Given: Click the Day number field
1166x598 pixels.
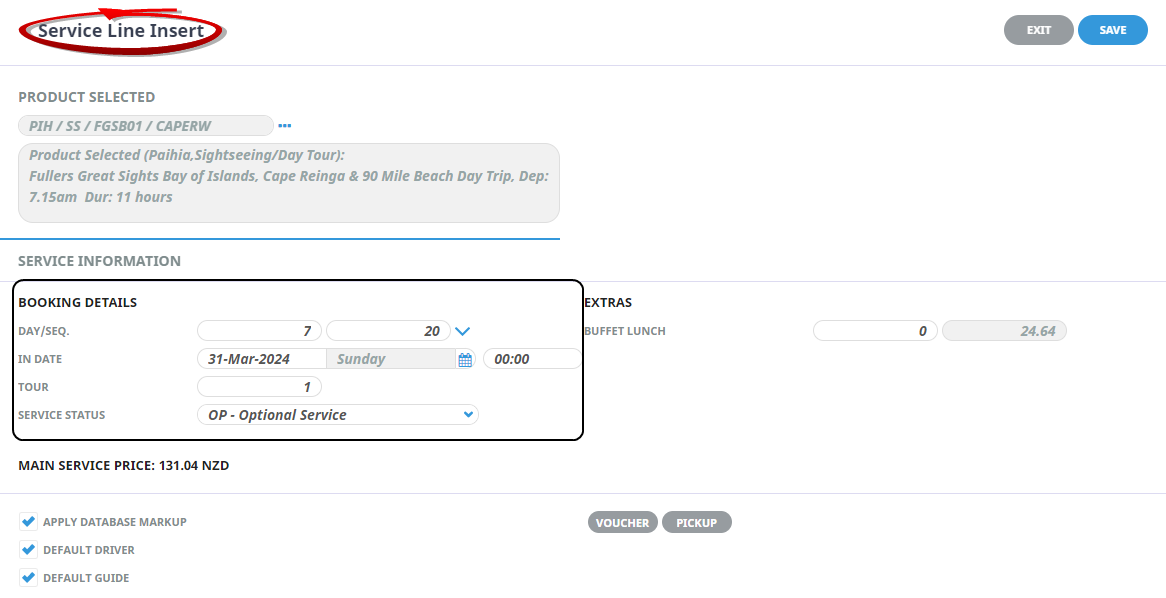Looking at the screenshot, I should click(x=259, y=331).
